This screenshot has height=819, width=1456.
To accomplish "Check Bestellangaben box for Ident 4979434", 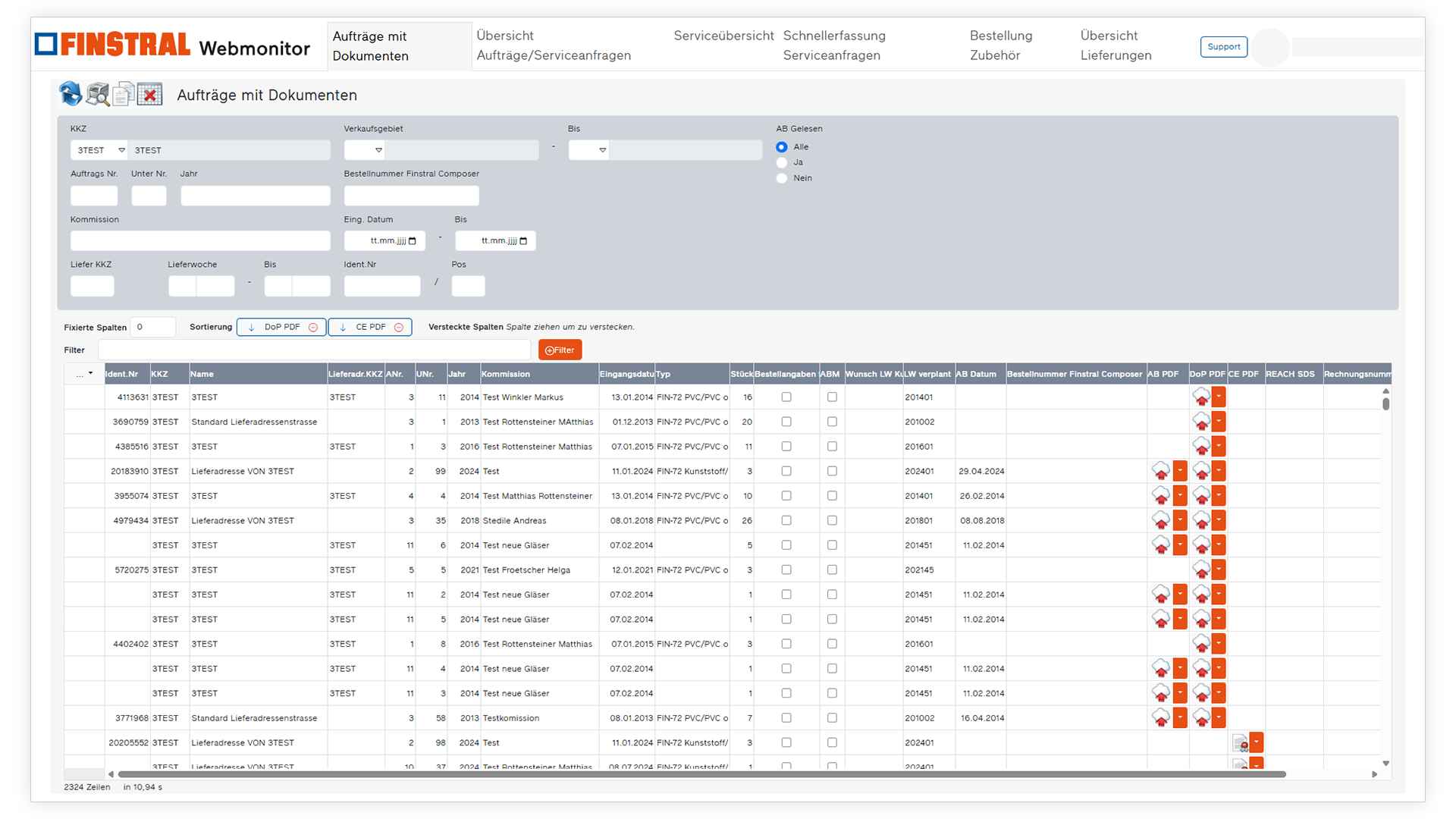I will [x=786, y=520].
